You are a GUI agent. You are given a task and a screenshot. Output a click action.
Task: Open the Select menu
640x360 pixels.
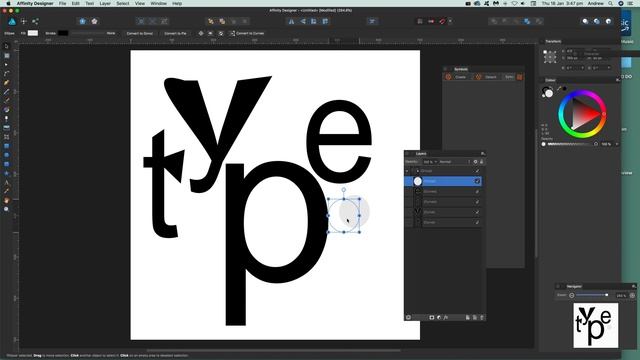[122, 3]
